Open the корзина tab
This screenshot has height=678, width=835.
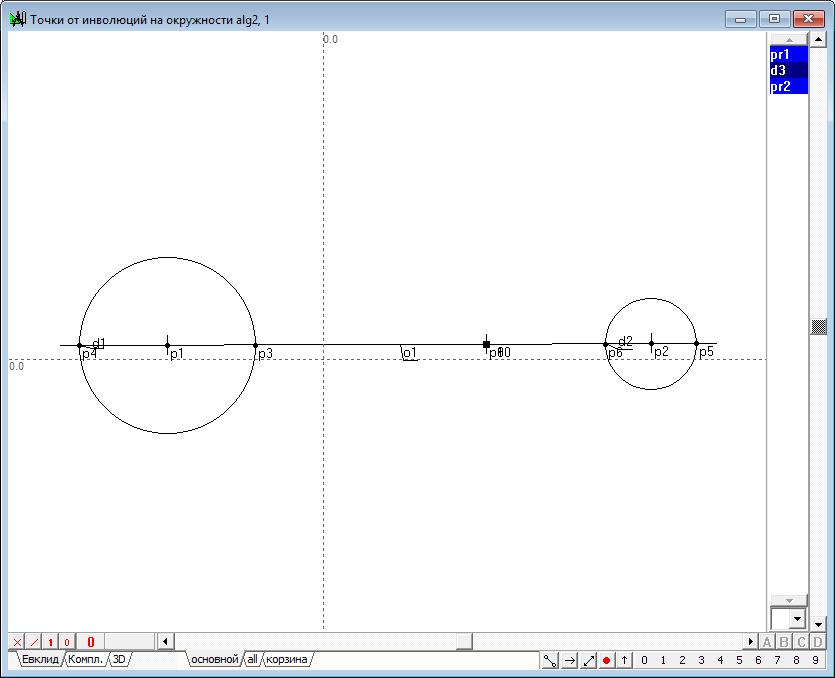point(287,659)
